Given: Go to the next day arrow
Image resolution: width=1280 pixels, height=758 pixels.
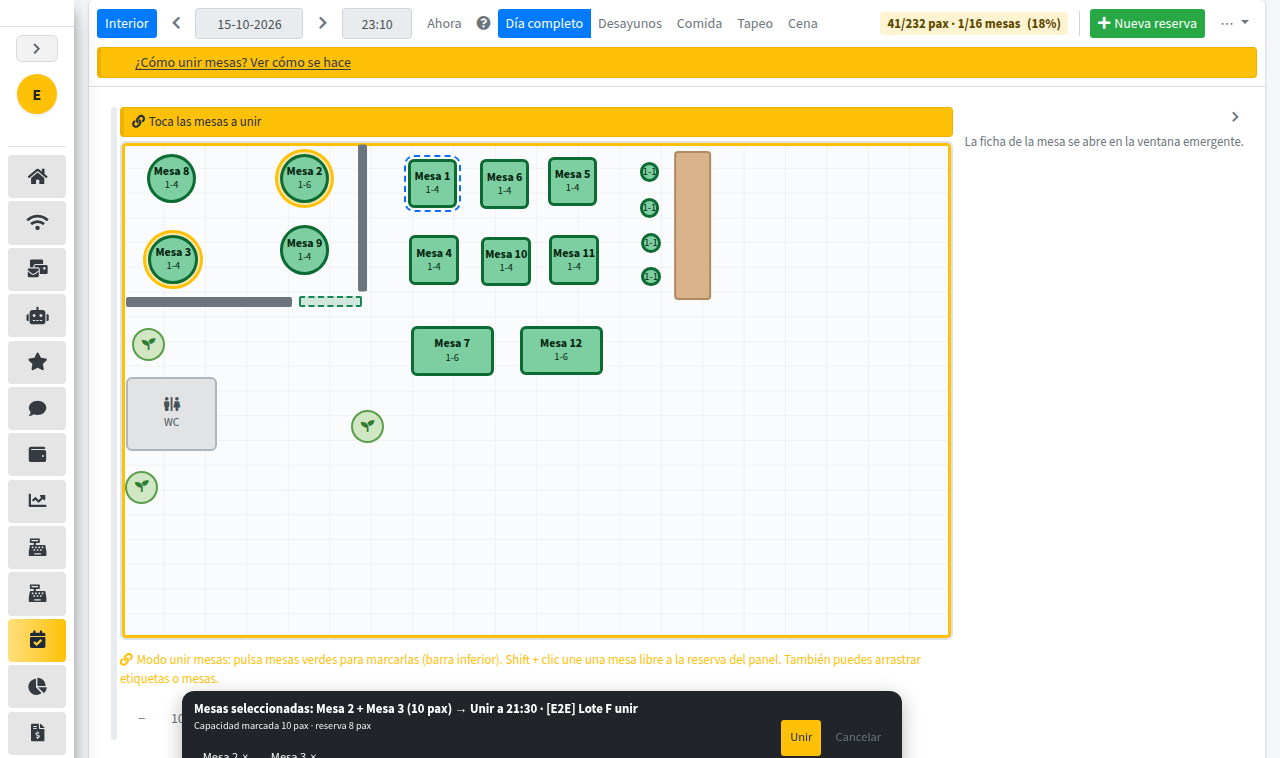Looking at the screenshot, I should click(322, 23).
